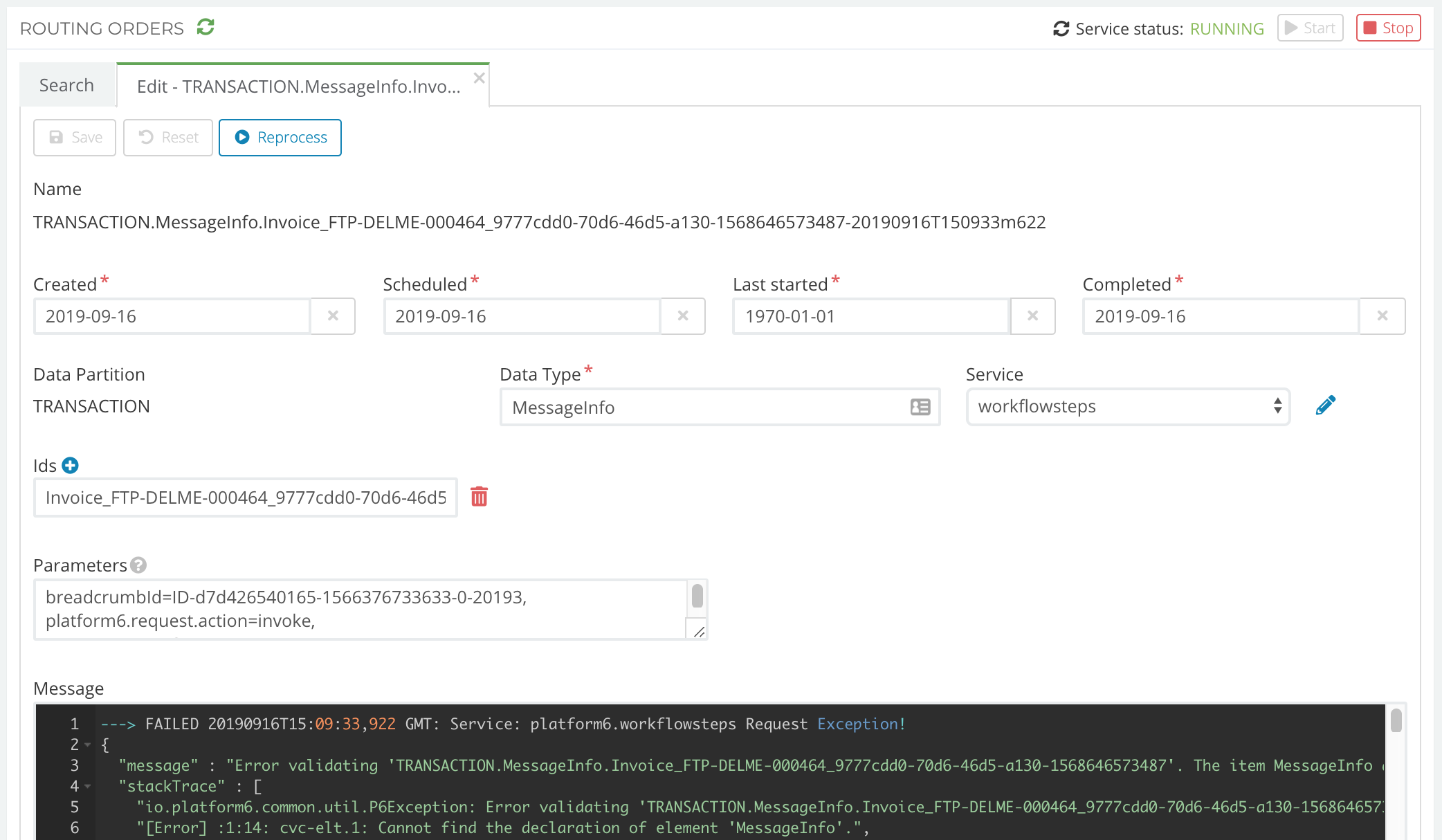Open the Data Type record picker
1442x840 pixels.
click(919, 408)
